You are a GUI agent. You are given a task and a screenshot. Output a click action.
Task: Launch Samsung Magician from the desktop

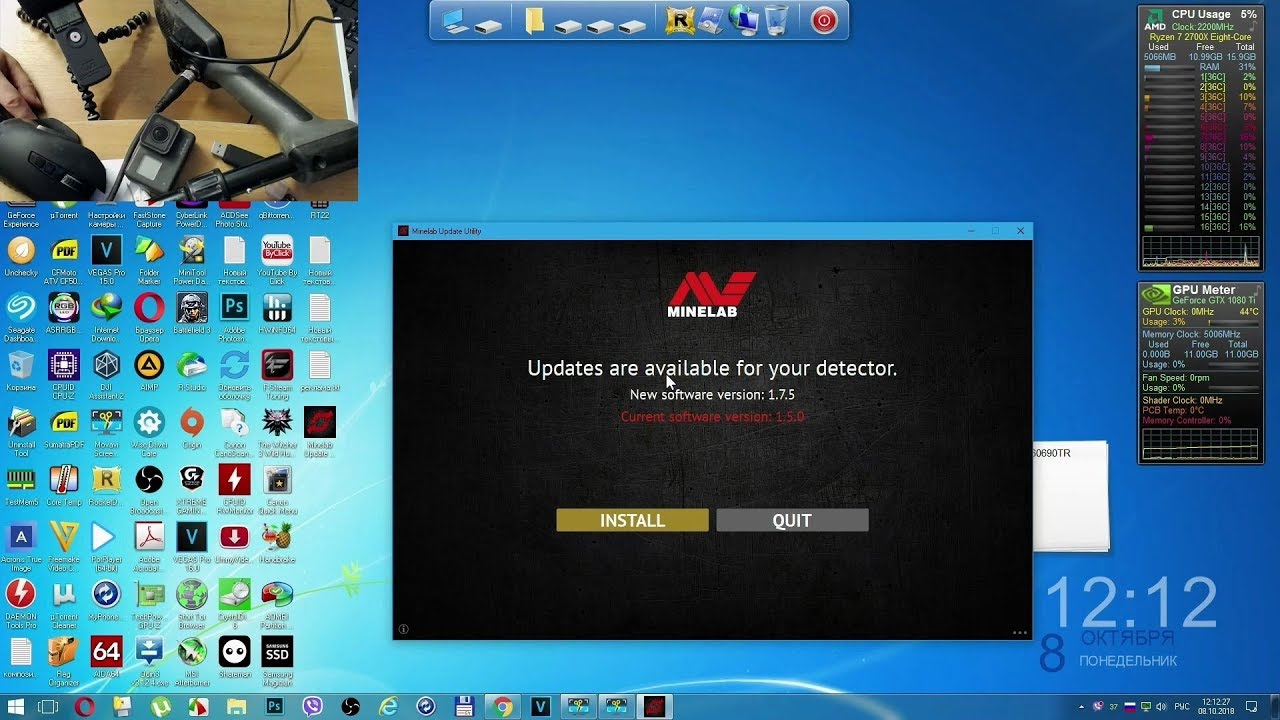[277, 660]
